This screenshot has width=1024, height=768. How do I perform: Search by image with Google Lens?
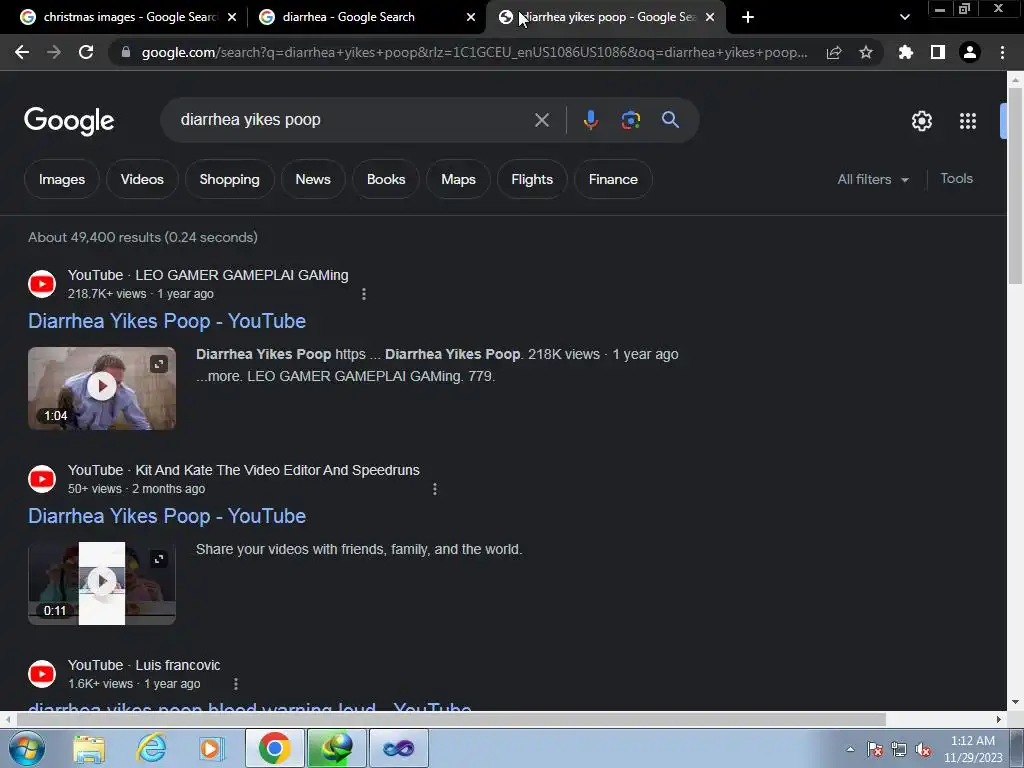tap(631, 120)
